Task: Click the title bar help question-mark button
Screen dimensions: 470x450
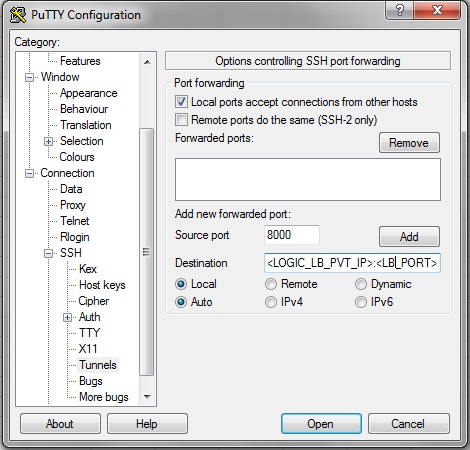Action: (400, 10)
